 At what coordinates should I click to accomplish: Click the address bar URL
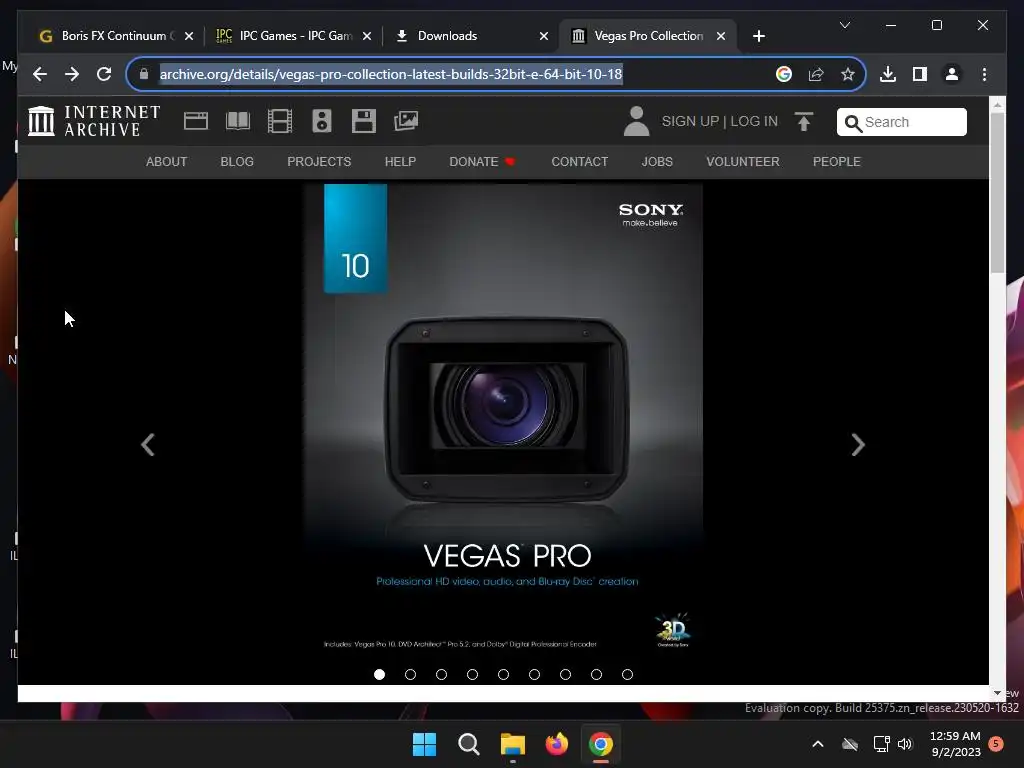click(x=391, y=74)
